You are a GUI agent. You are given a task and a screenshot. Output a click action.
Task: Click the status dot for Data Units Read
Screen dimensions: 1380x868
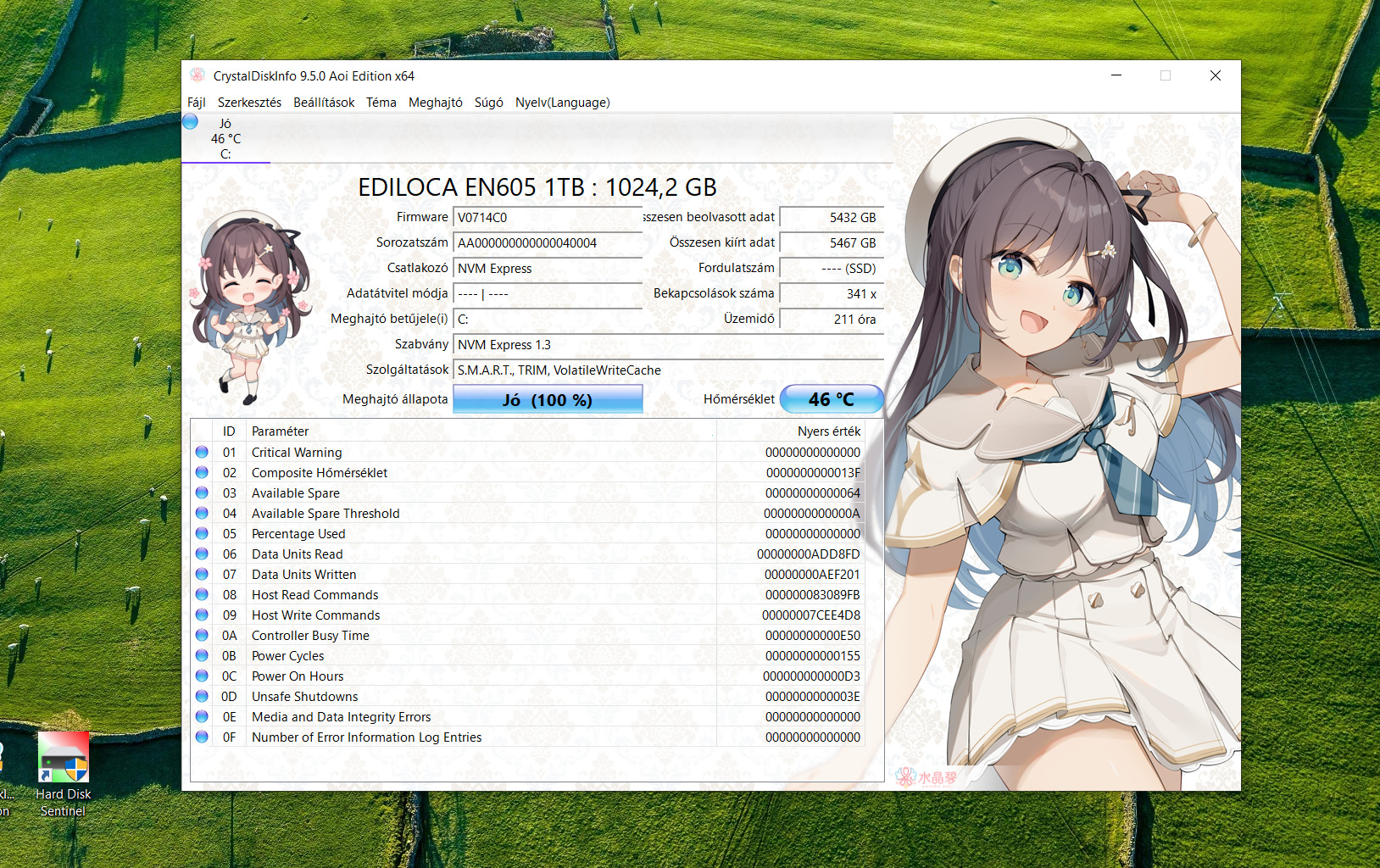click(202, 554)
